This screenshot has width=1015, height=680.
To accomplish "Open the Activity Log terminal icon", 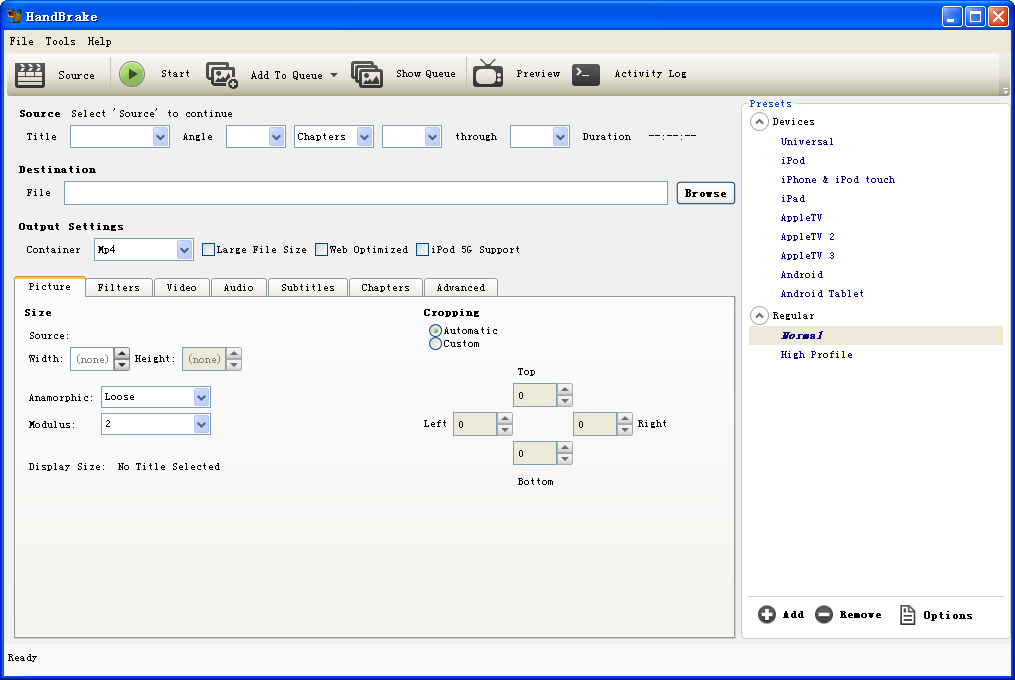I will point(586,74).
